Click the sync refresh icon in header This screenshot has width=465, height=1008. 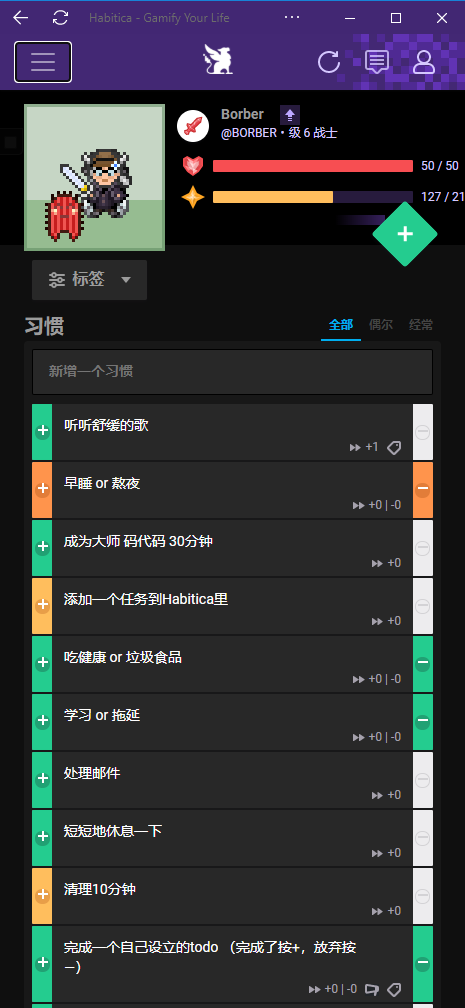point(329,62)
